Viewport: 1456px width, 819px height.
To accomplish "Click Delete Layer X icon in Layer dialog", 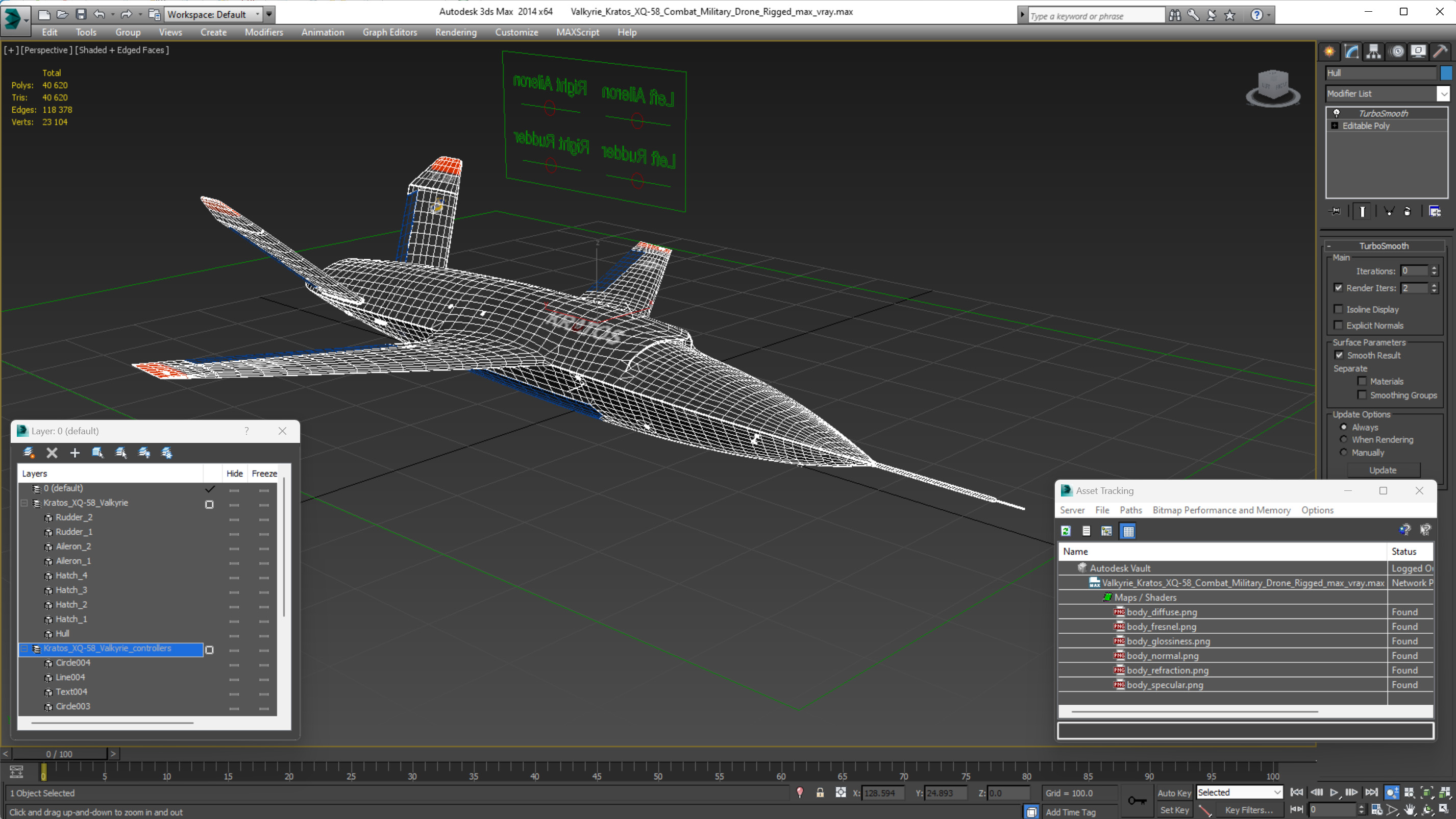I will pyautogui.click(x=52, y=452).
